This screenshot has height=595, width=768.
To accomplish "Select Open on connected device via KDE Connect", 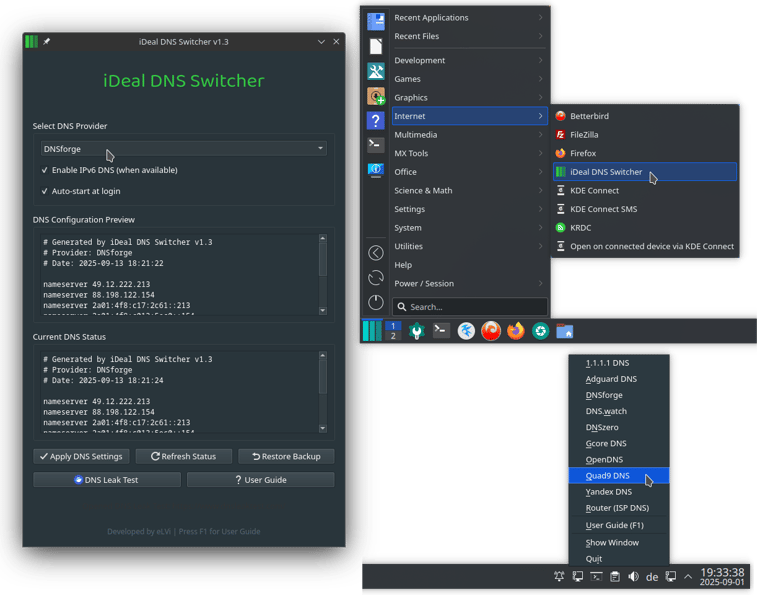I will tap(645, 246).
